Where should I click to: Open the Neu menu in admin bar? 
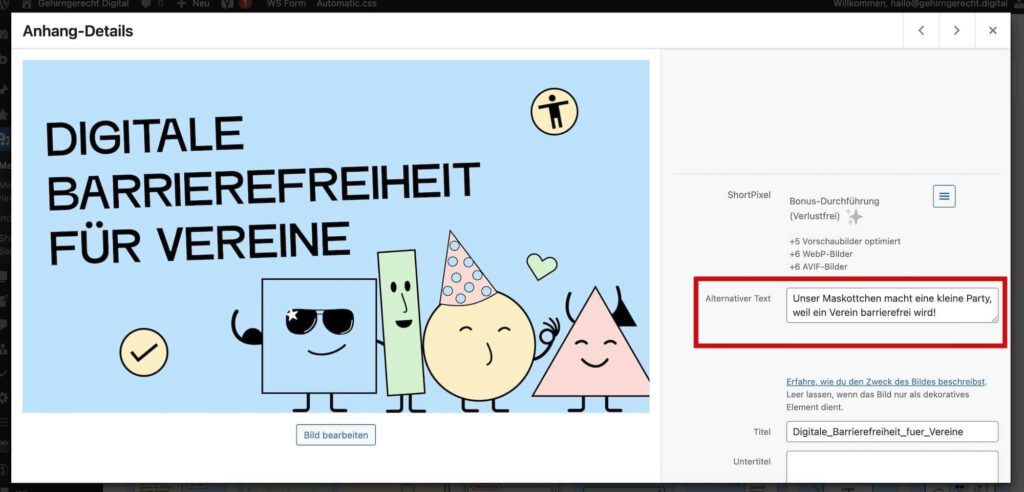tap(193, 4)
